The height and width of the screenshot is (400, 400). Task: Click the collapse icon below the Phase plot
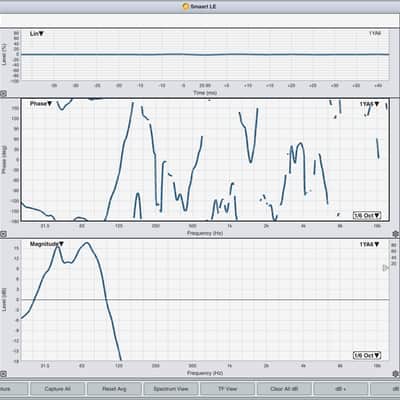pyautogui.click(x=3, y=234)
